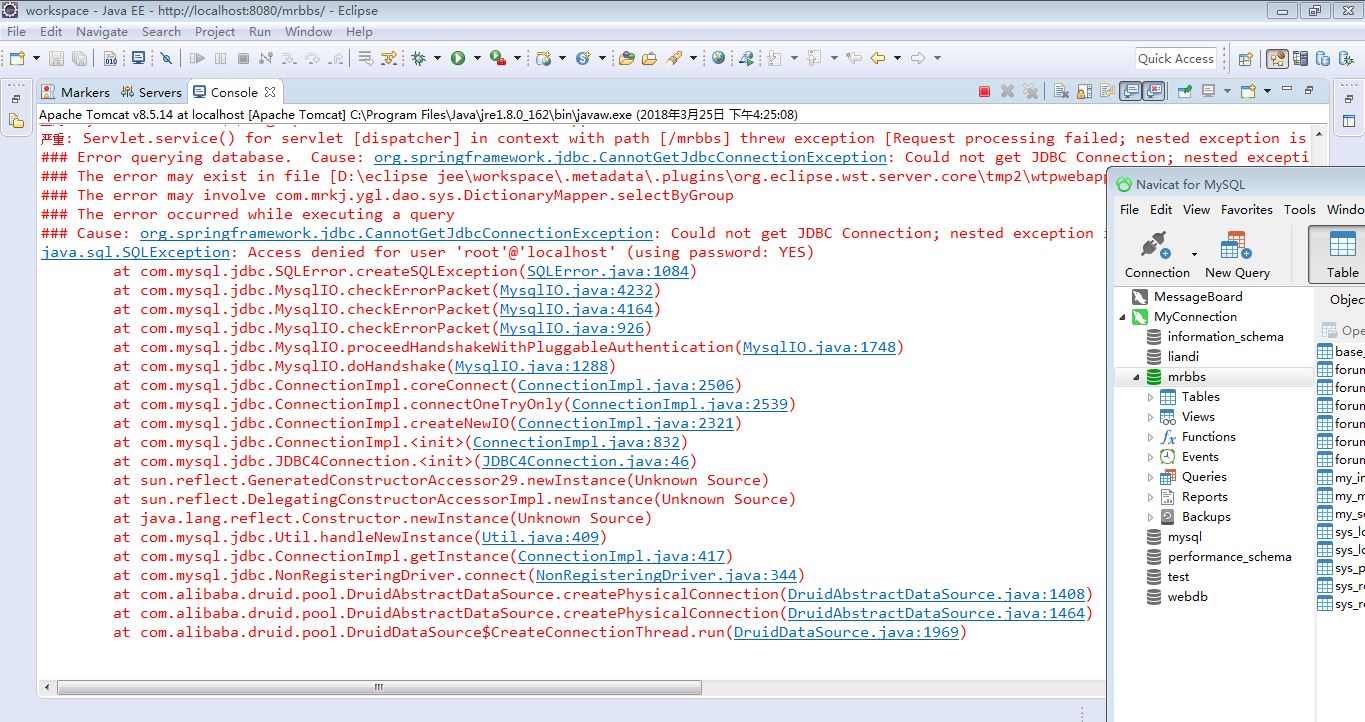
Task: Open java.sql.SQLException link in console
Action: click(135, 252)
